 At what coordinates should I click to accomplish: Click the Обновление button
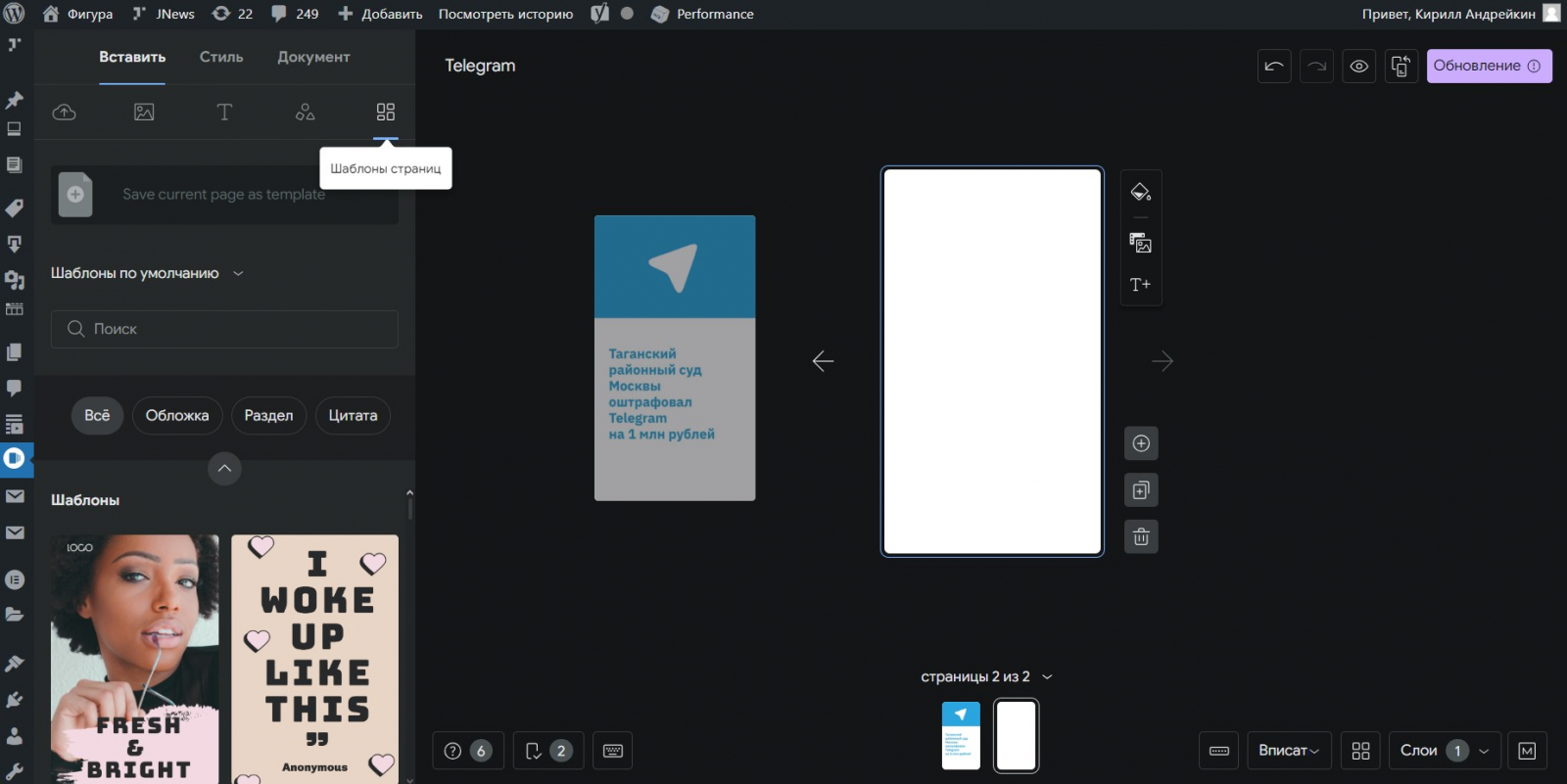[1489, 66]
